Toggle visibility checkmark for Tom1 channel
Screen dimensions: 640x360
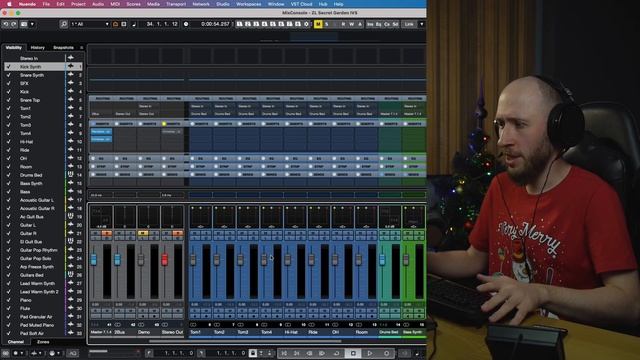point(9,109)
